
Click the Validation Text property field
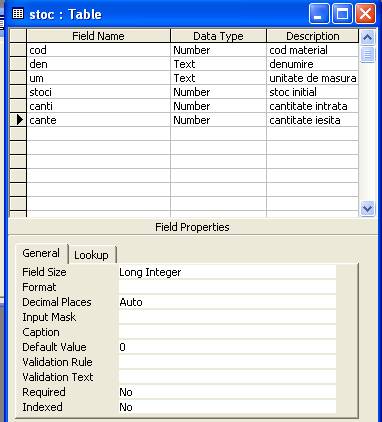click(x=227, y=377)
